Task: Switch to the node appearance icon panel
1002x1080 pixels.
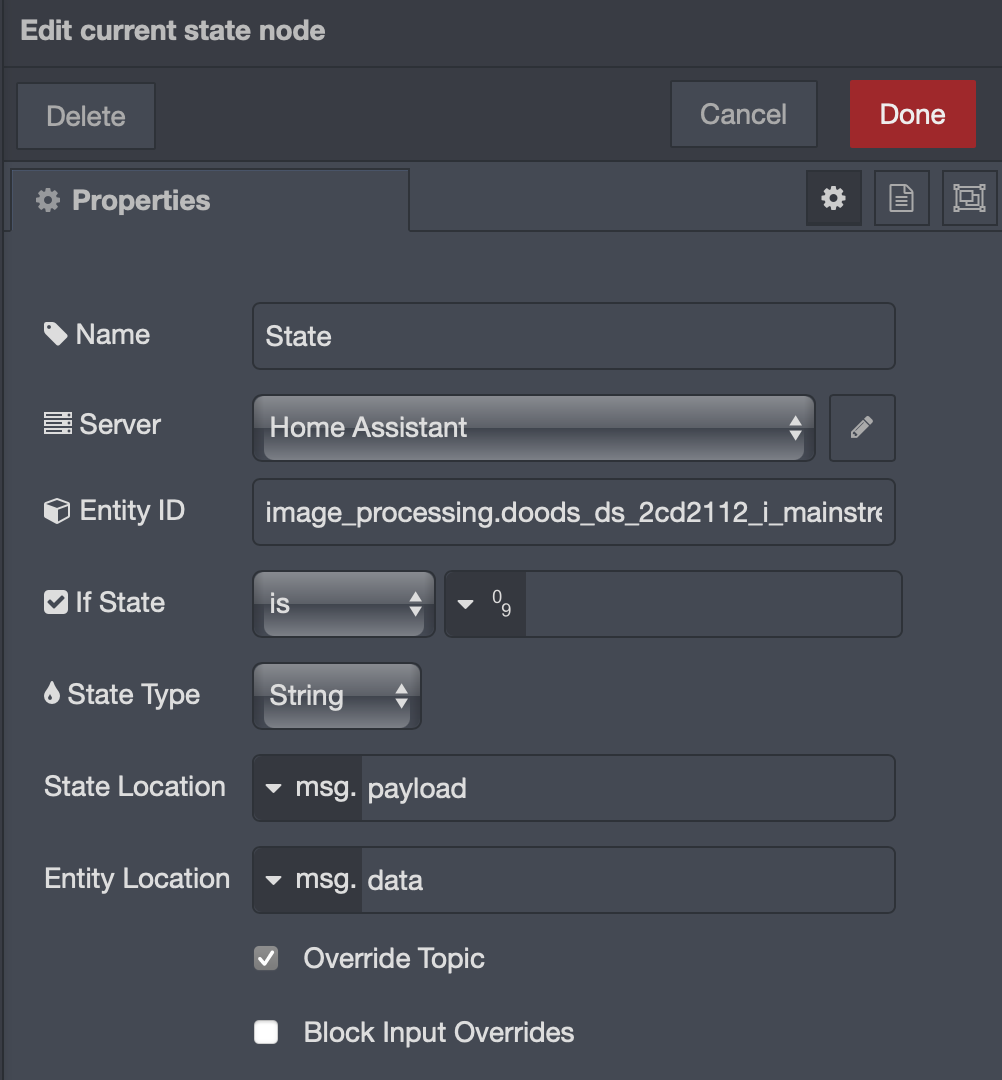Action: point(969,198)
